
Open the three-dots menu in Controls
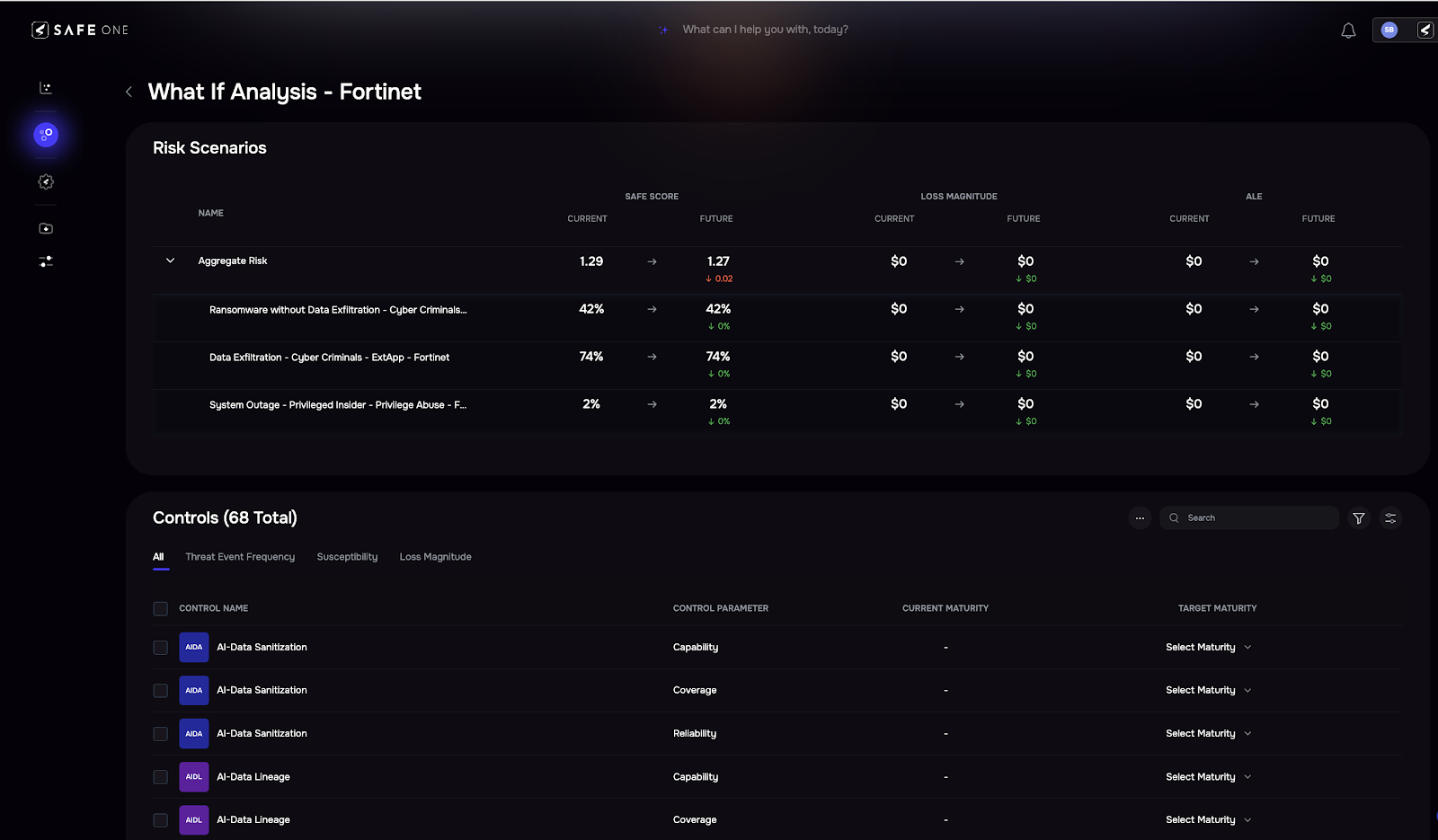1140,518
